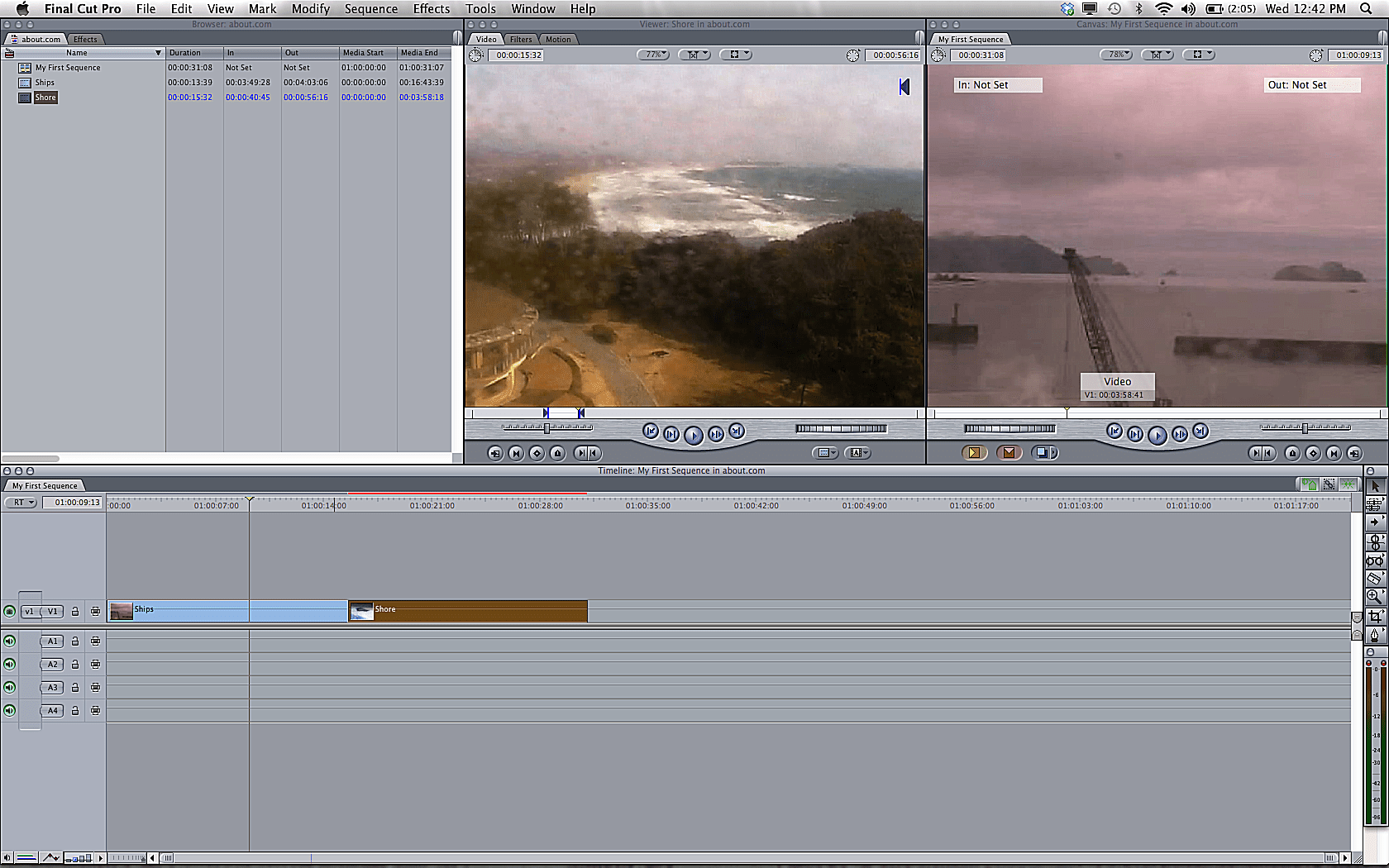Lock the A1 audio track
The height and width of the screenshot is (868, 1389).
(x=74, y=641)
